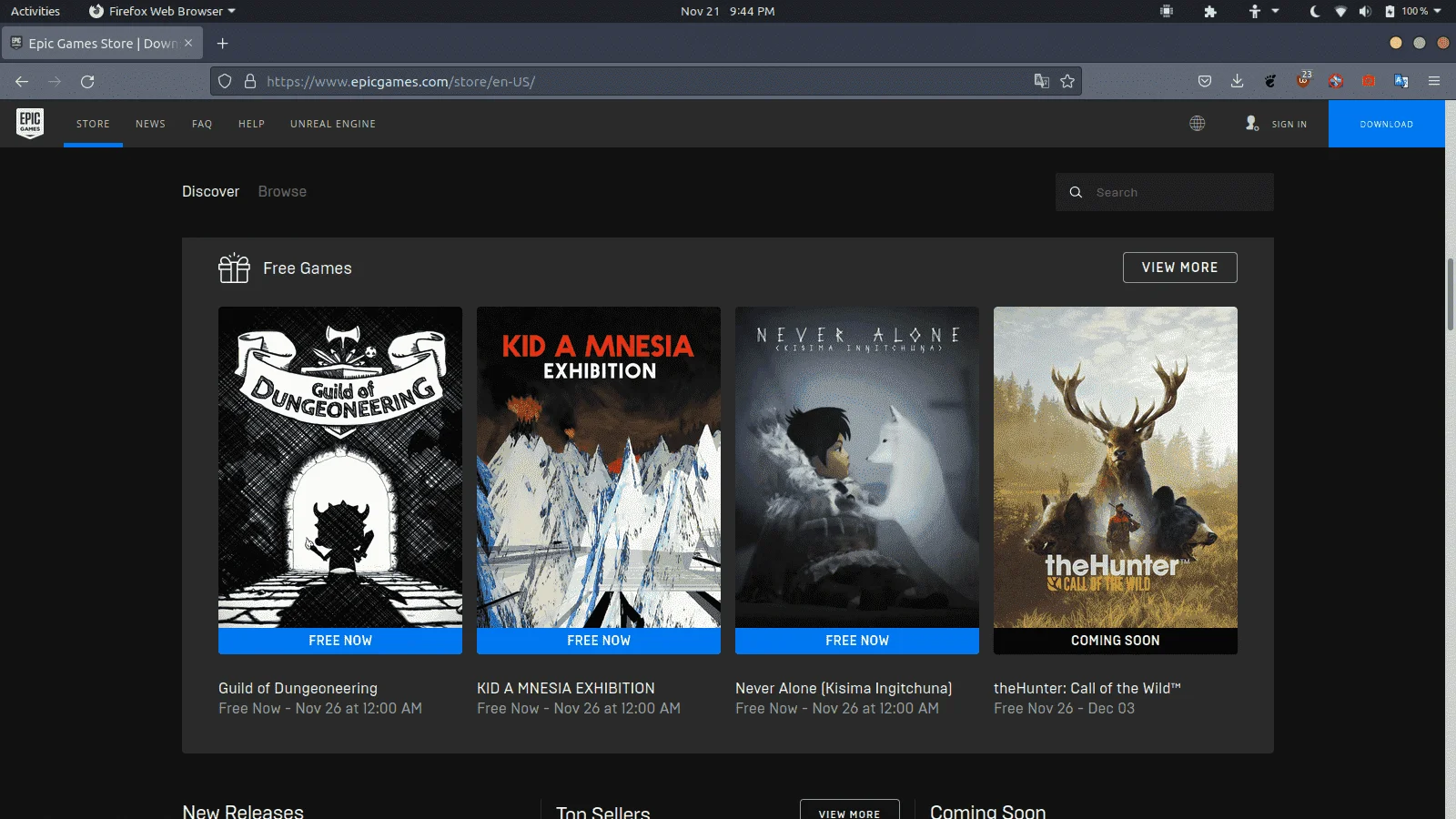Click the SIGN IN link
The image size is (1456, 819).
tap(1289, 124)
